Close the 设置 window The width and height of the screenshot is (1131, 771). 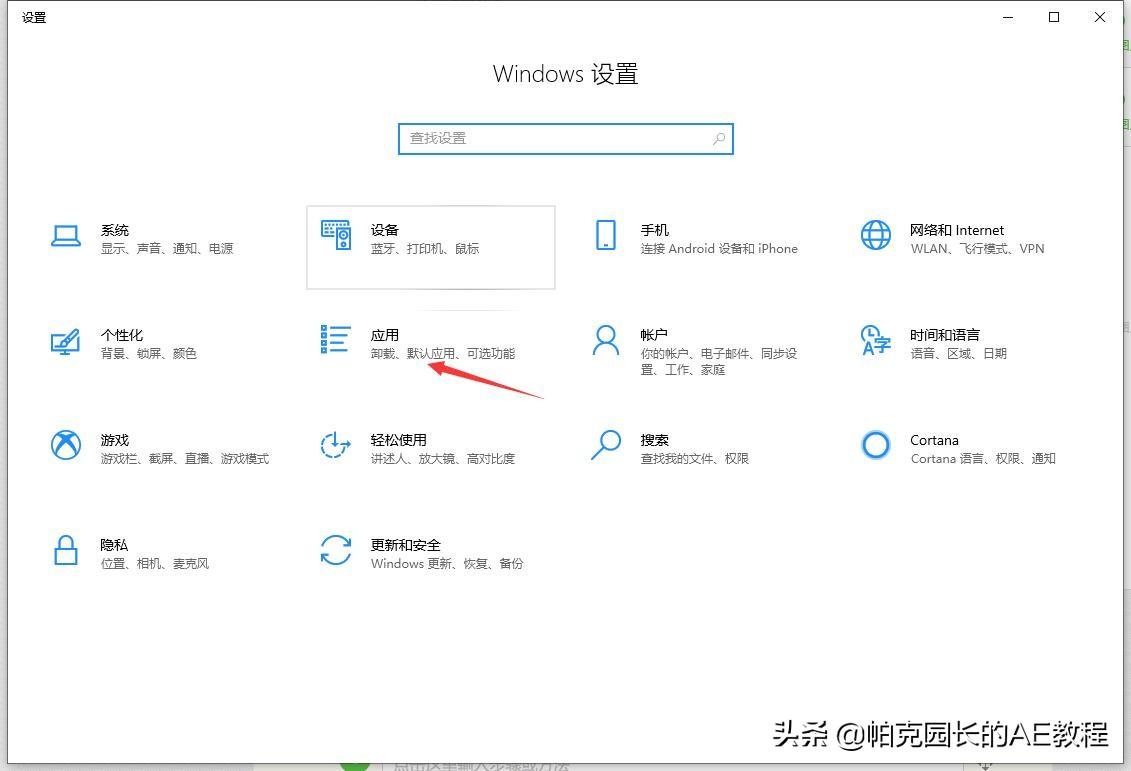tap(1099, 17)
